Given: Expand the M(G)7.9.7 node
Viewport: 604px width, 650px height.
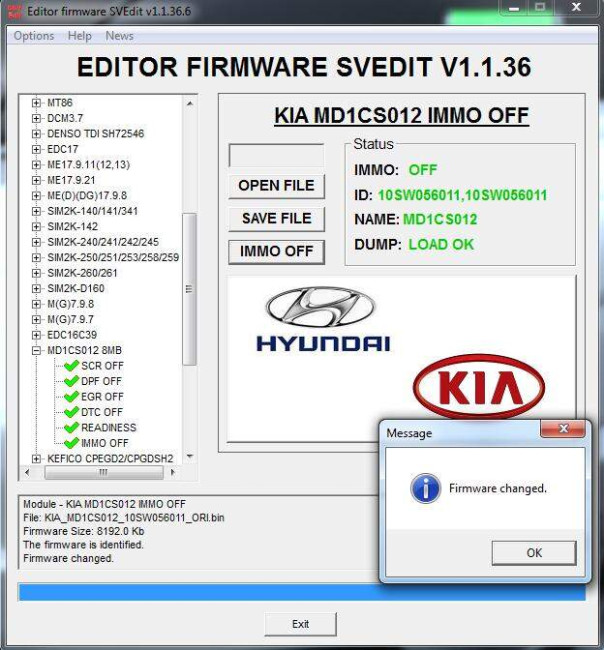Looking at the screenshot, I should tap(36, 319).
